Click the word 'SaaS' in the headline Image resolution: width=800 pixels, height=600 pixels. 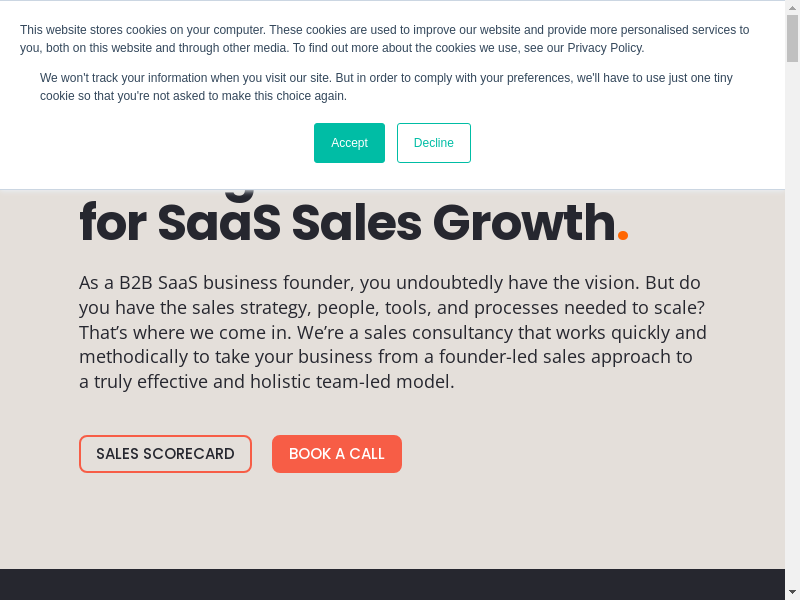(x=219, y=223)
